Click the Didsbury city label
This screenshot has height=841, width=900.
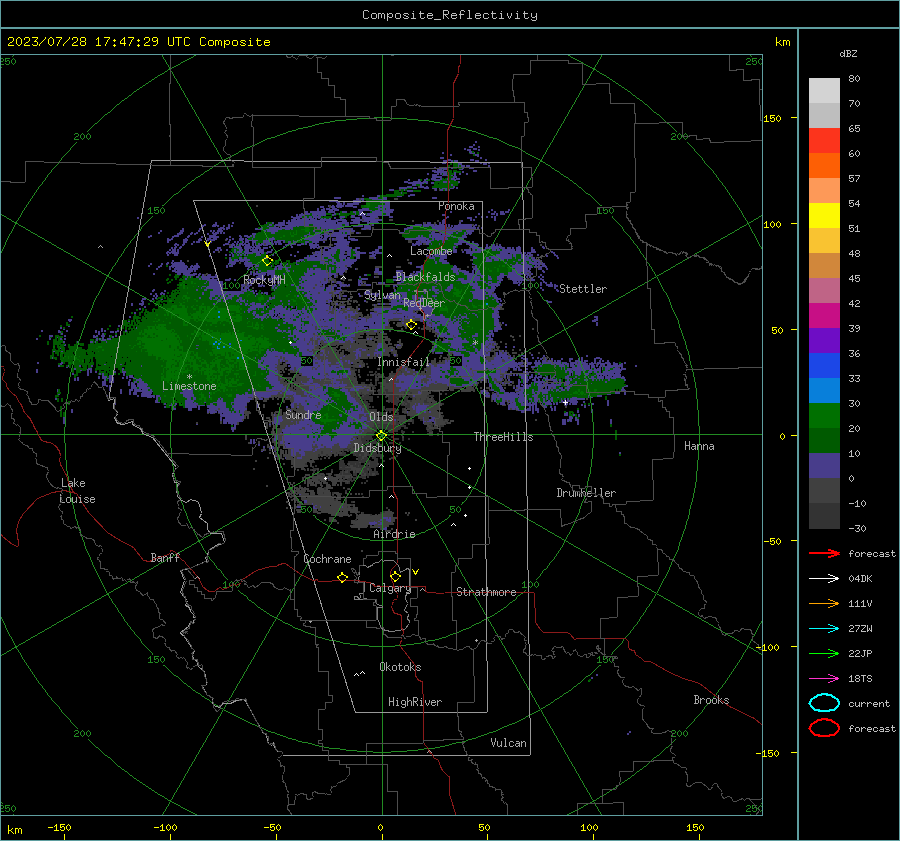point(377,448)
